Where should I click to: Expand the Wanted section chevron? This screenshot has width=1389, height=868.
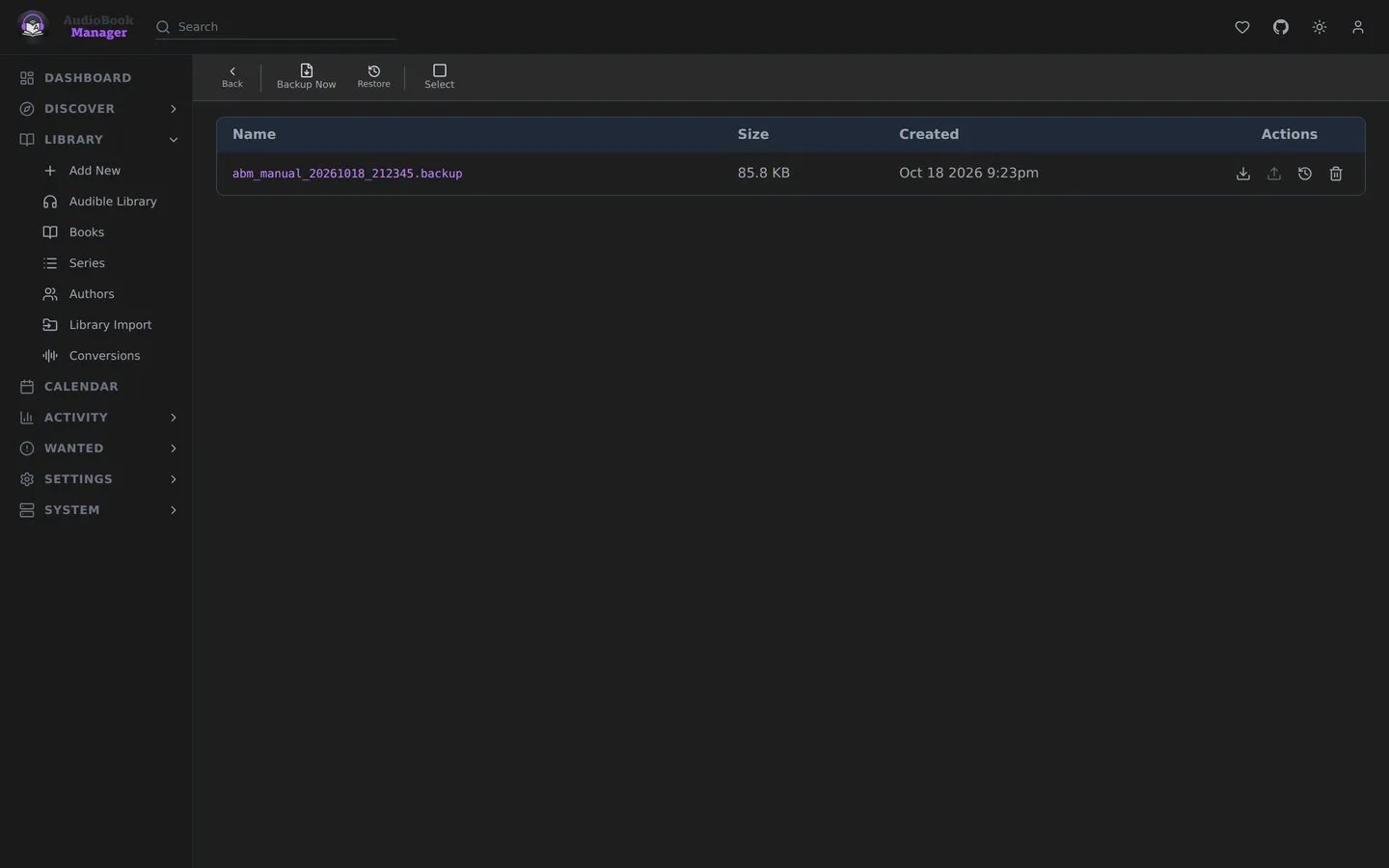[x=174, y=448]
